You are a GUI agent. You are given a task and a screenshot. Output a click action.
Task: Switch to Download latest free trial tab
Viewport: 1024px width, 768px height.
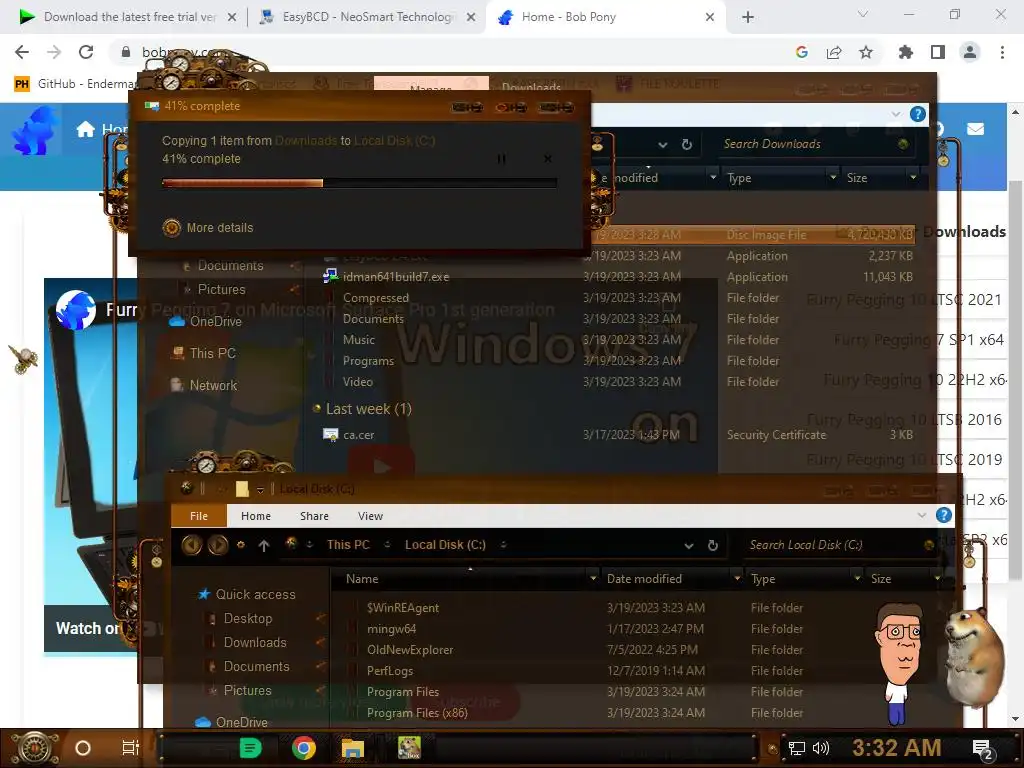[125, 17]
